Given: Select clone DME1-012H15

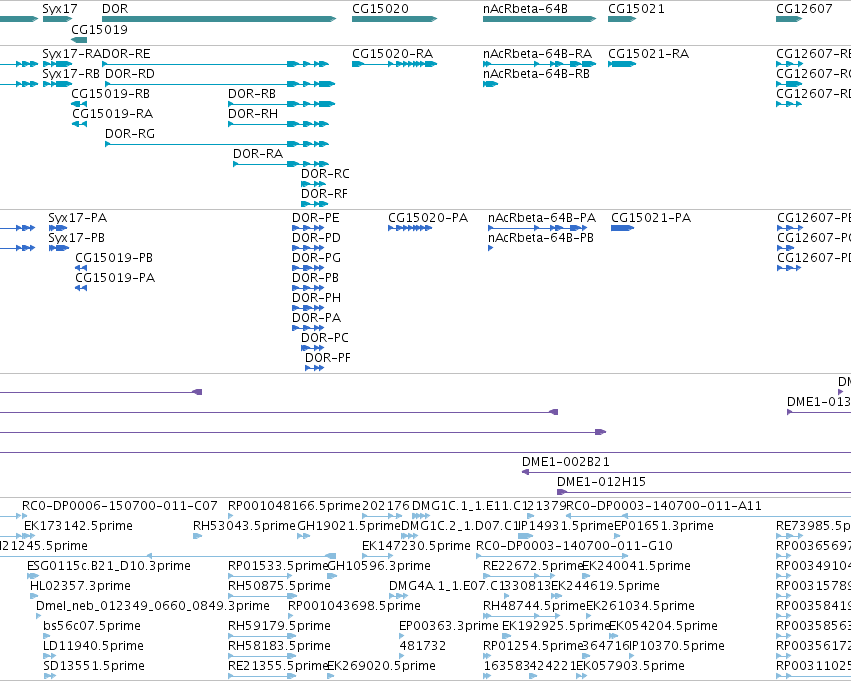Looking at the screenshot, I should click(x=704, y=492).
